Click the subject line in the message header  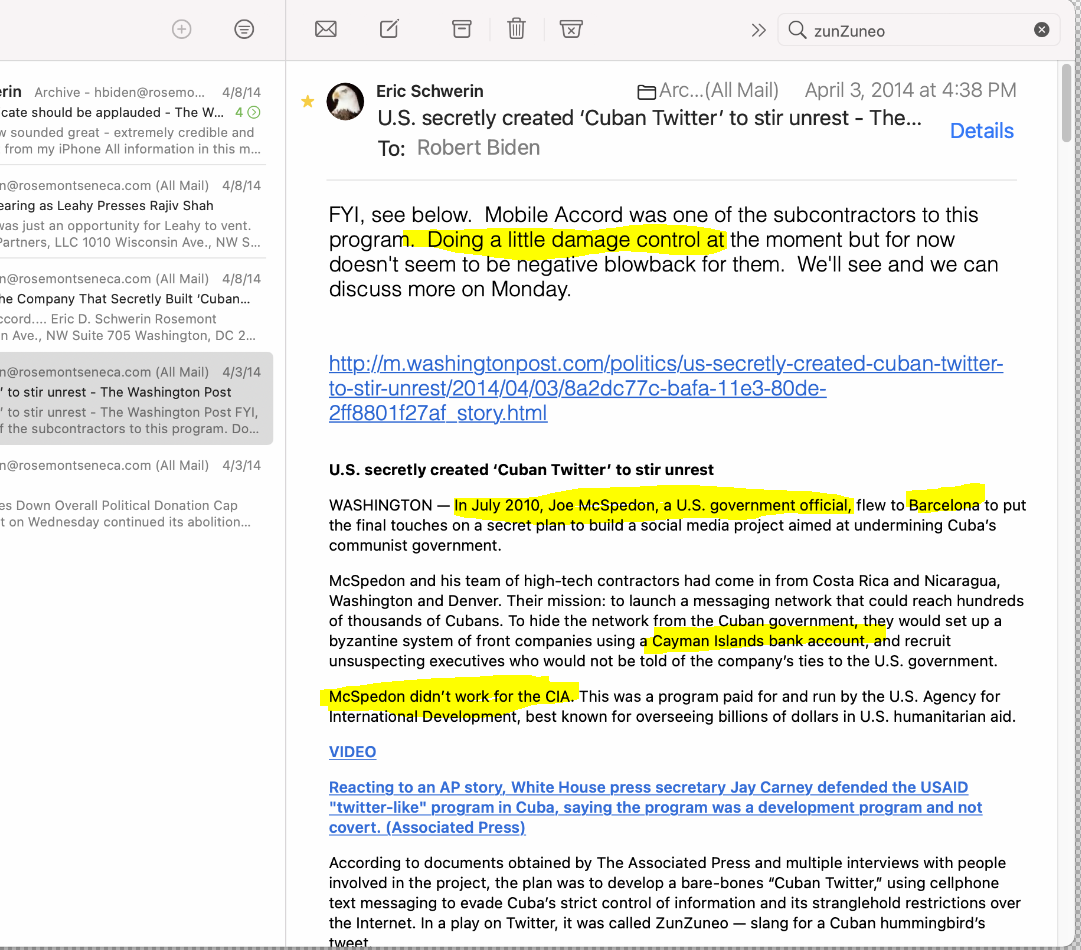649,118
